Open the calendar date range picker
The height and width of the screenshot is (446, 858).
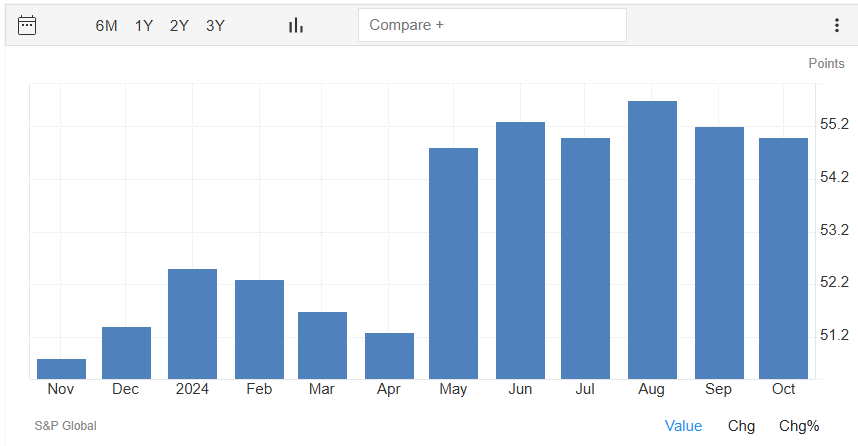pos(27,25)
